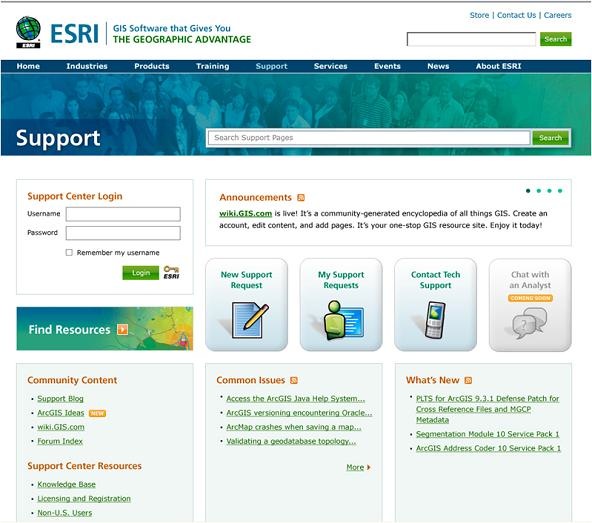592x523 pixels.
Task: Click the New Support Request notepad icon
Action: pos(249,320)
